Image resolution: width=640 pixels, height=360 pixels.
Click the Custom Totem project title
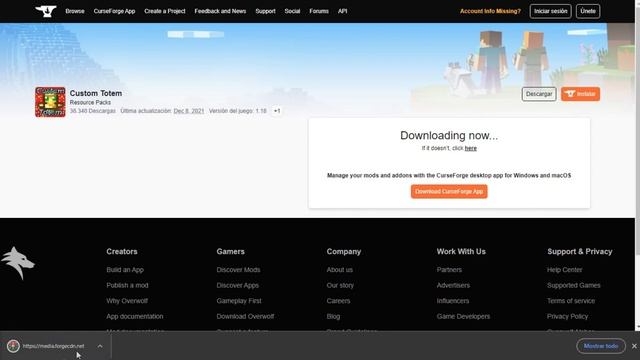click(96, 93)
